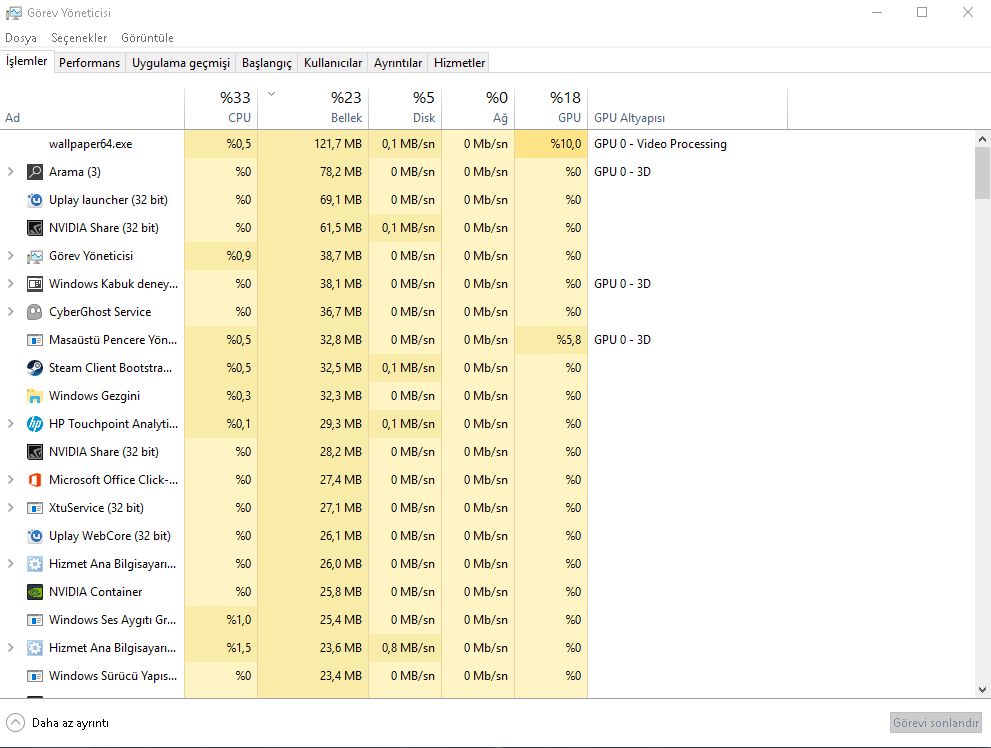This screenshot has width=991, height=748.
Task: Collapse details with Daha az ayrıntı arrow
Action: pos(15,723)
